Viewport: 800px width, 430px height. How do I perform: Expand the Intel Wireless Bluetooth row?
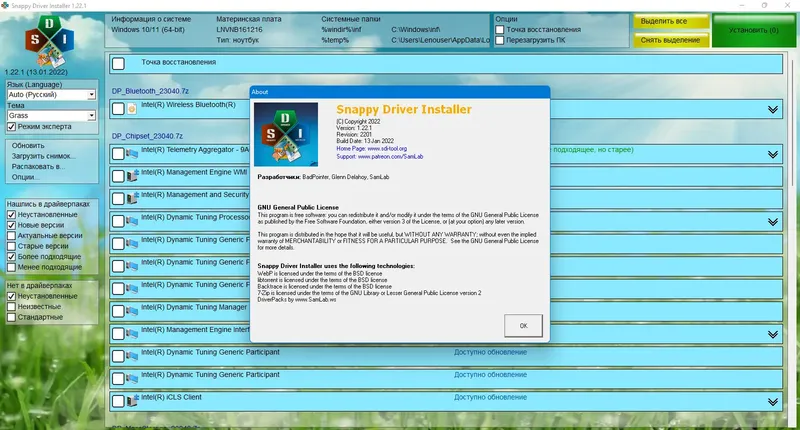(x=772, y=109)
